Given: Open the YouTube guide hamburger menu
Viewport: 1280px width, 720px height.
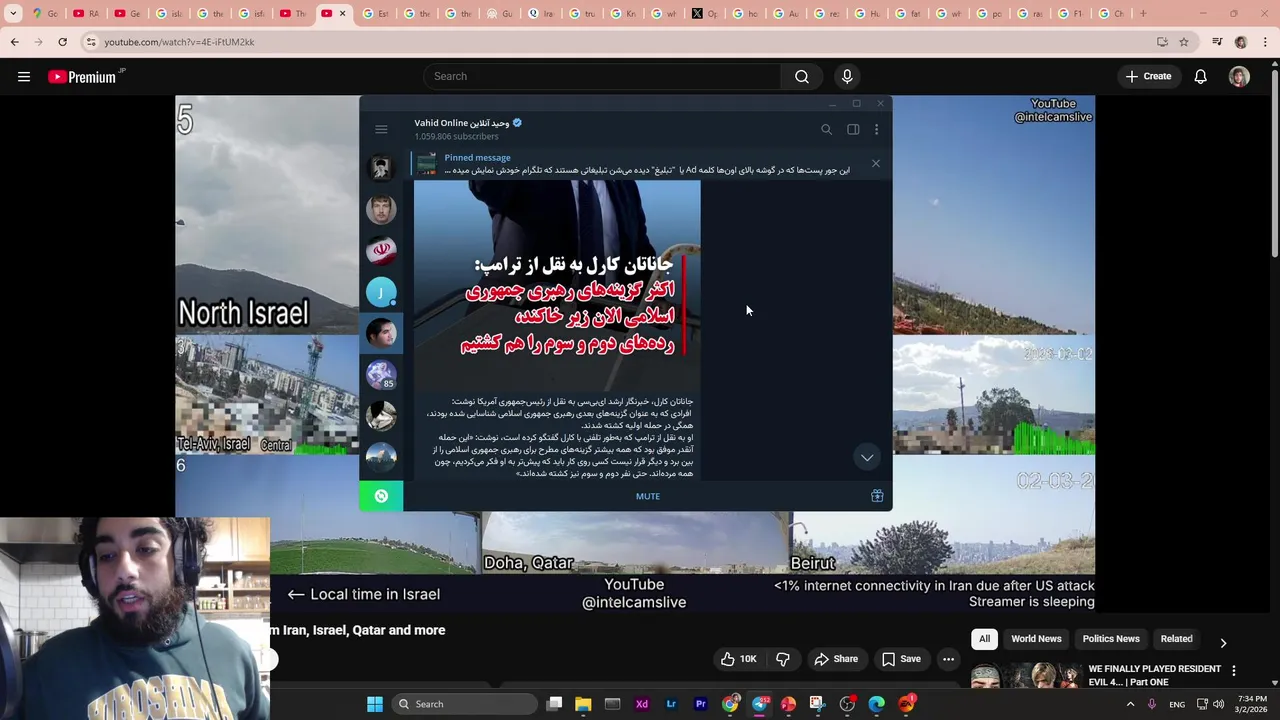Looking at the screenshot, I should (24, 76).
